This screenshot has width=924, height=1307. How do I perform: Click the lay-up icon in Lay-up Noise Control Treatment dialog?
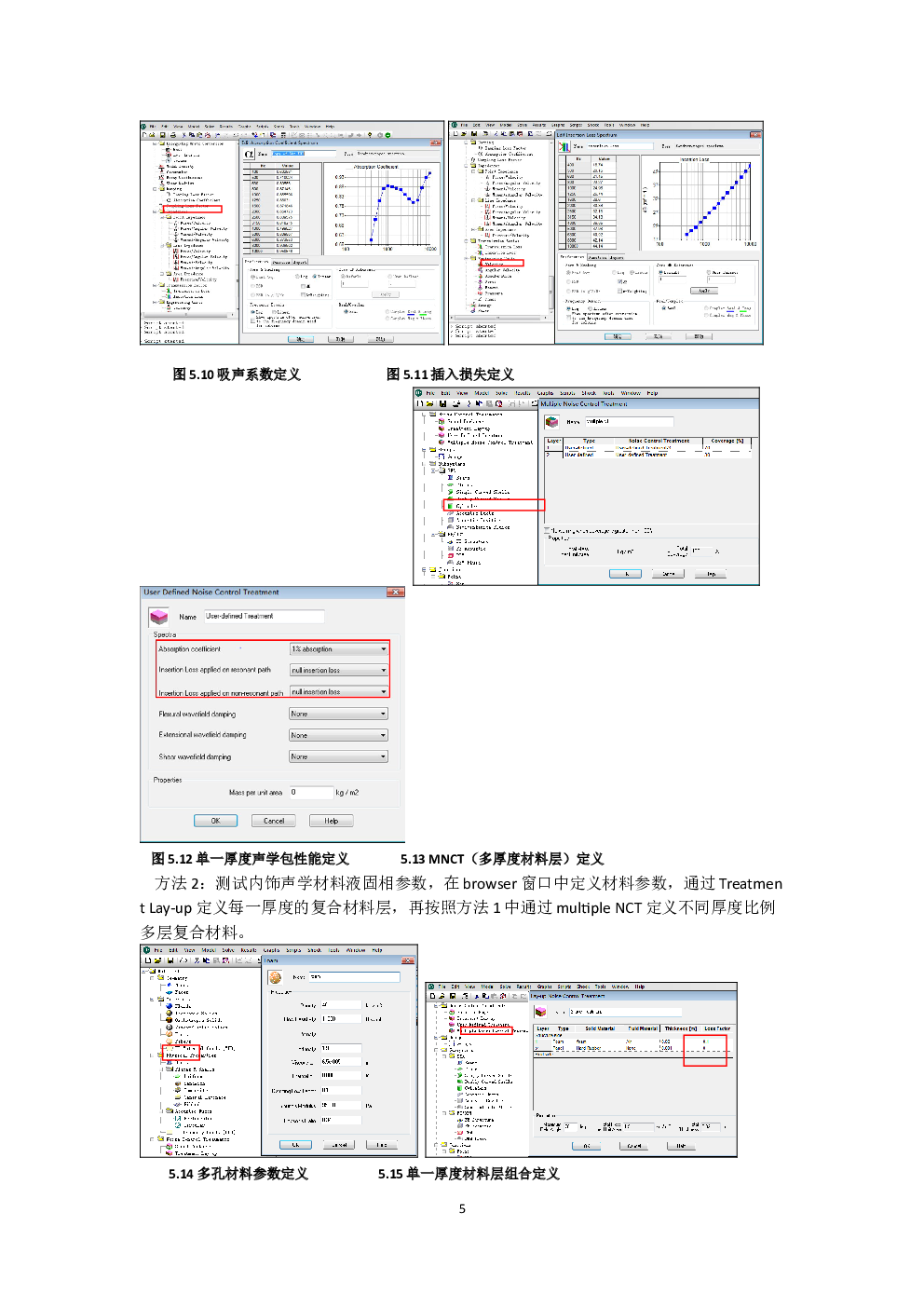pyautogui.click(x=540, y=1011)
